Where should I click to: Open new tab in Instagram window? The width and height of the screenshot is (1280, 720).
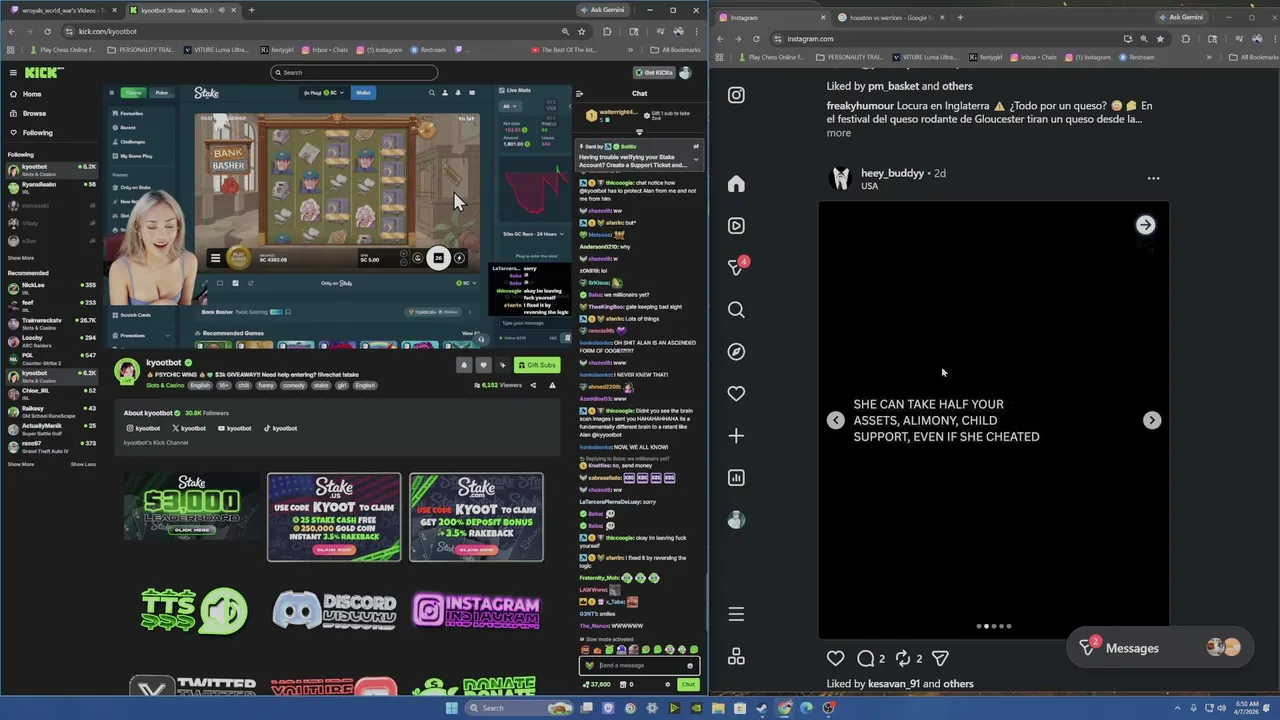point(959,17)
